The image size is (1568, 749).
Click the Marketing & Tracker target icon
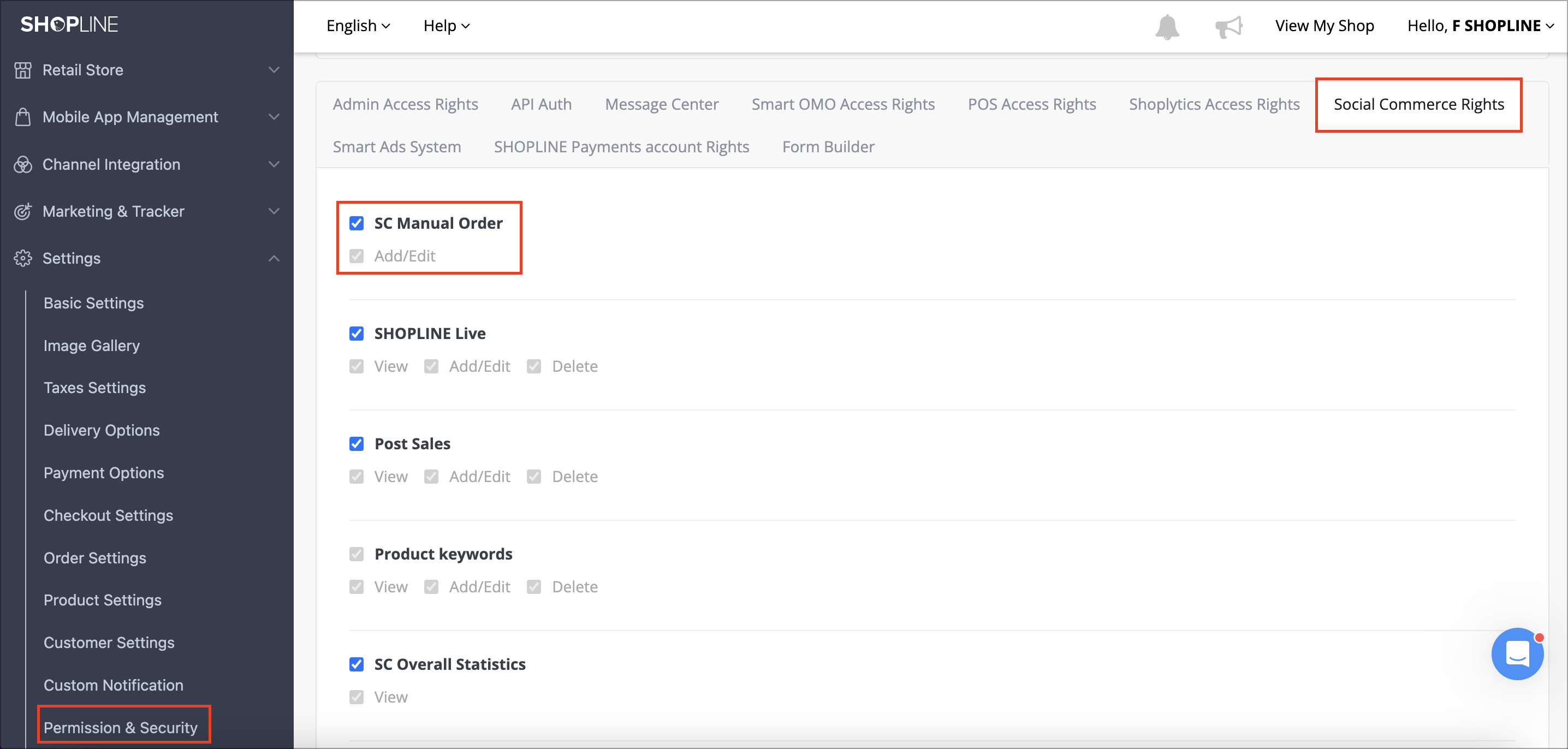pos(22,211)
